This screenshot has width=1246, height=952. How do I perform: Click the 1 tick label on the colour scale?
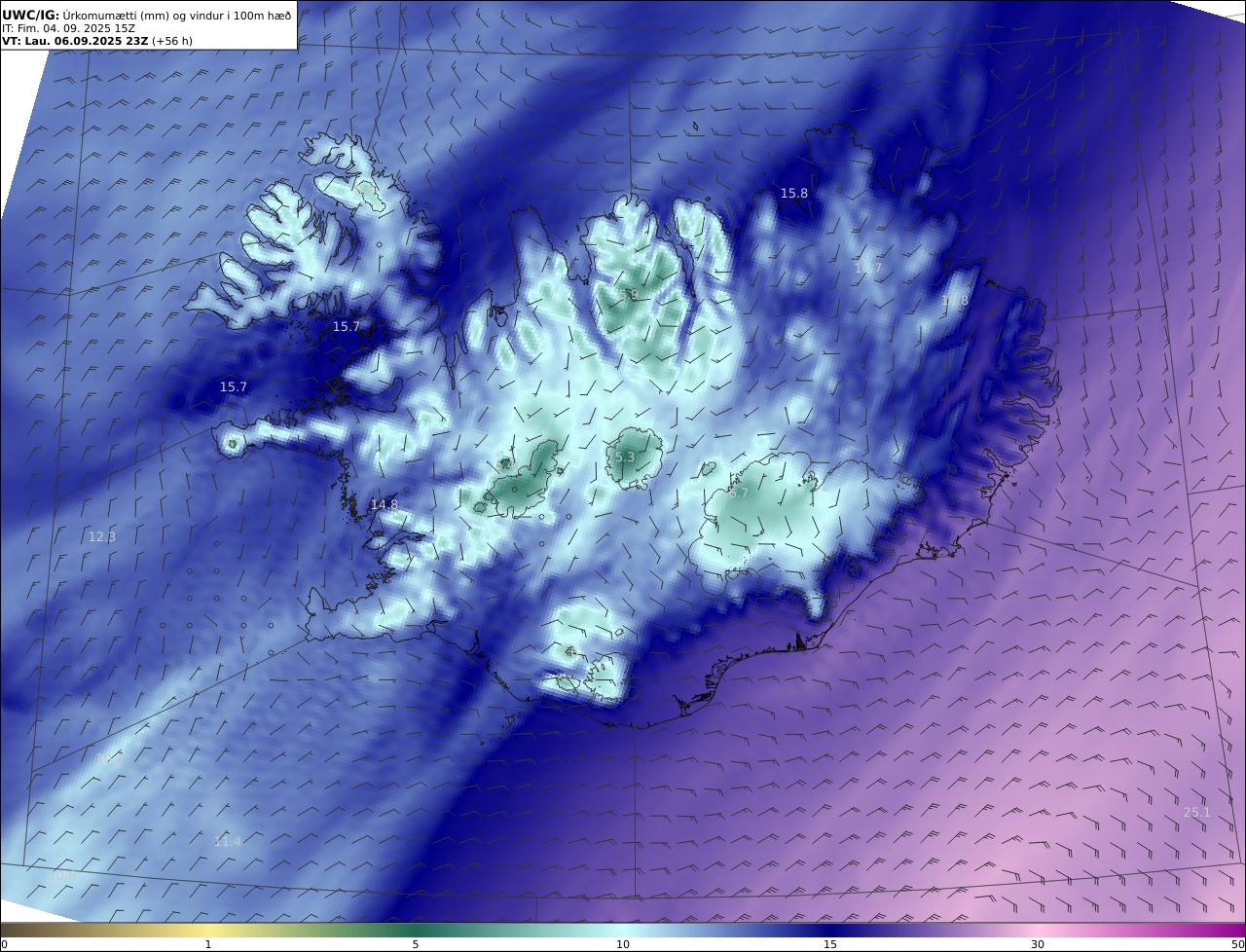(208, 944)
